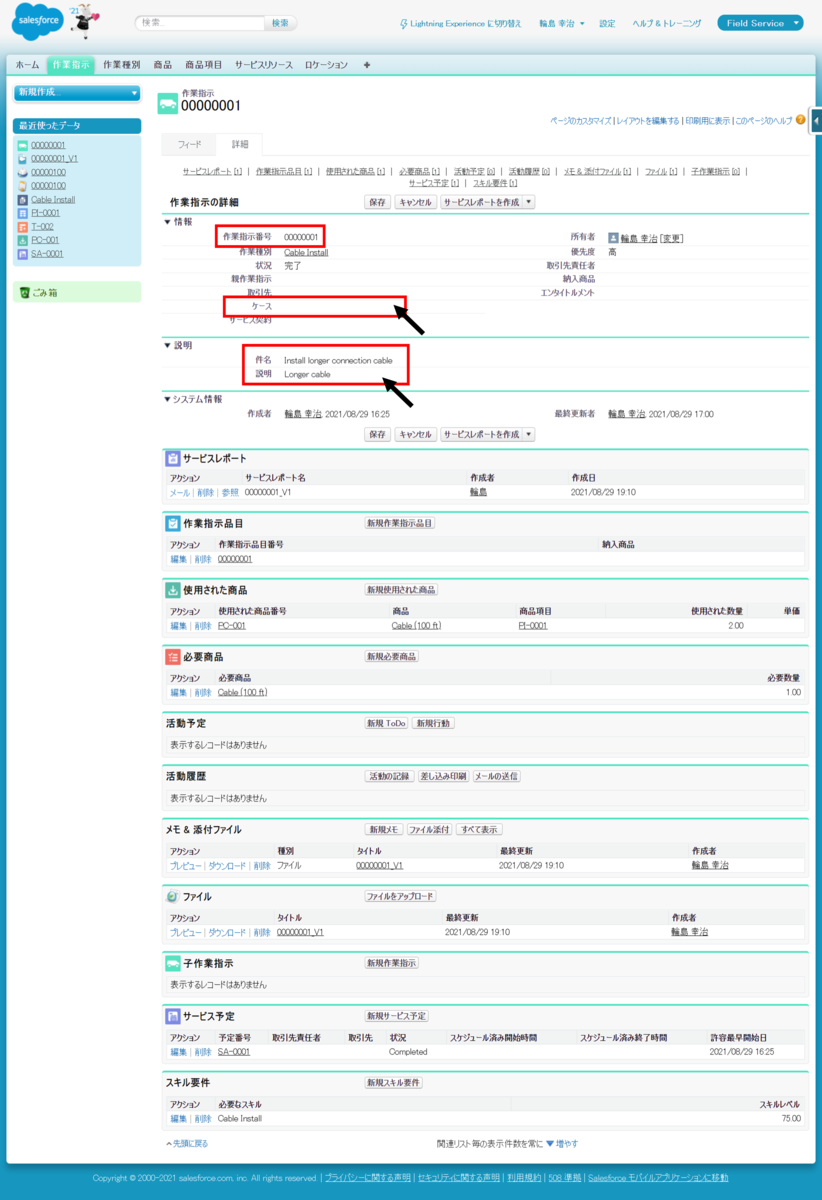Click the 新規スキル要件 button
Viewport: 822px width, 1200px height.
tap(393, 1083)
